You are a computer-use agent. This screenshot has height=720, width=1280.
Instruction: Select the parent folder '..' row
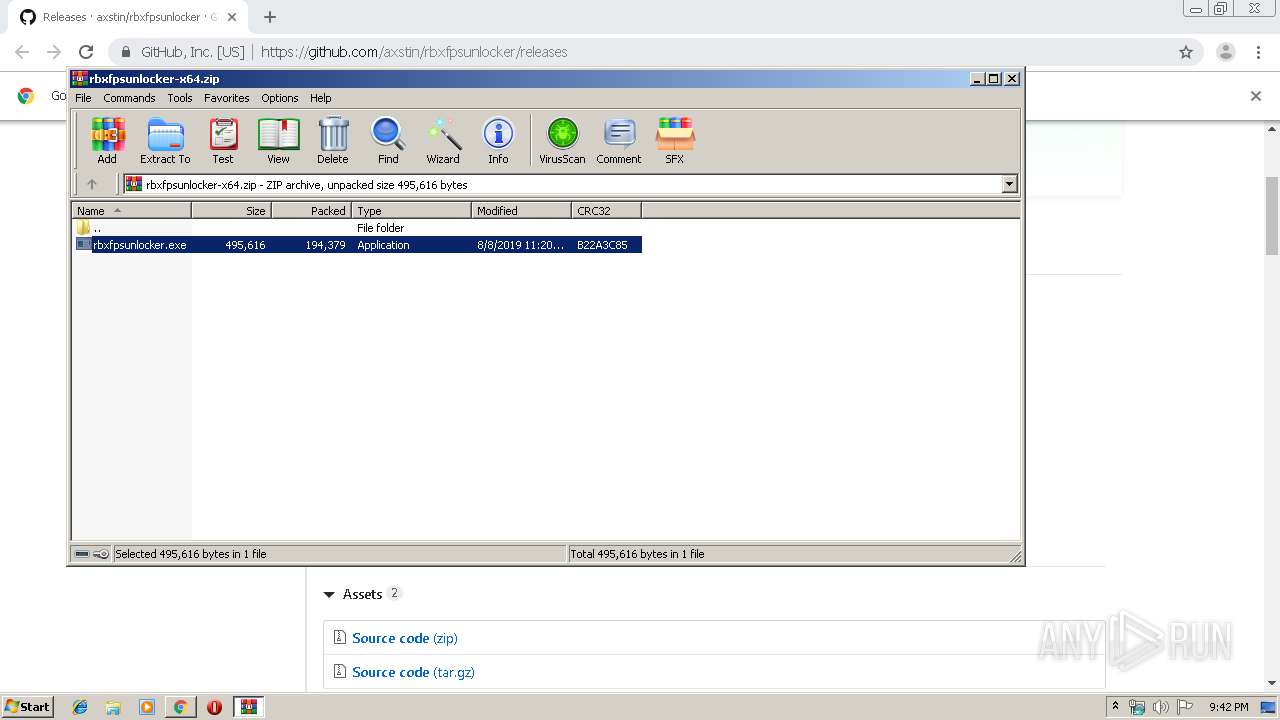(357, 228)
